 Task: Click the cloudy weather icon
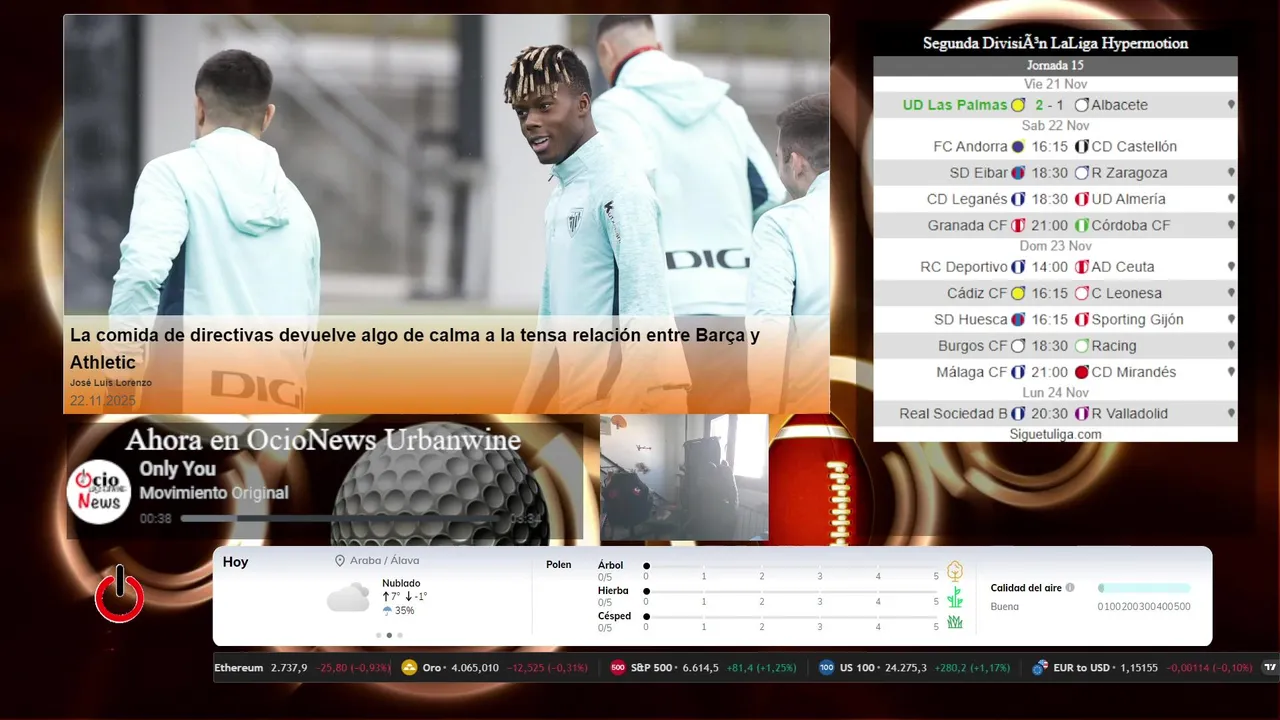(348, 598)
